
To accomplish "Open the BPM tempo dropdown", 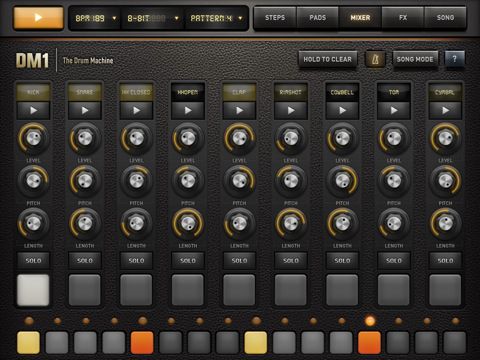I will [95, 18].
